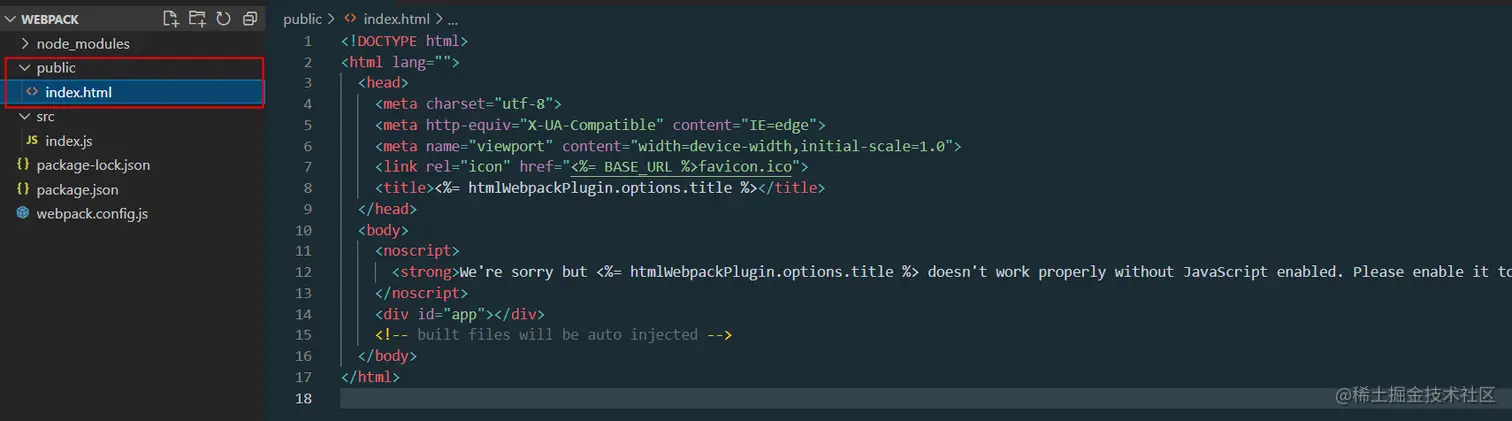
Task: Click the <!DOCTYPE html> text
Action: [x=404, y=41]
